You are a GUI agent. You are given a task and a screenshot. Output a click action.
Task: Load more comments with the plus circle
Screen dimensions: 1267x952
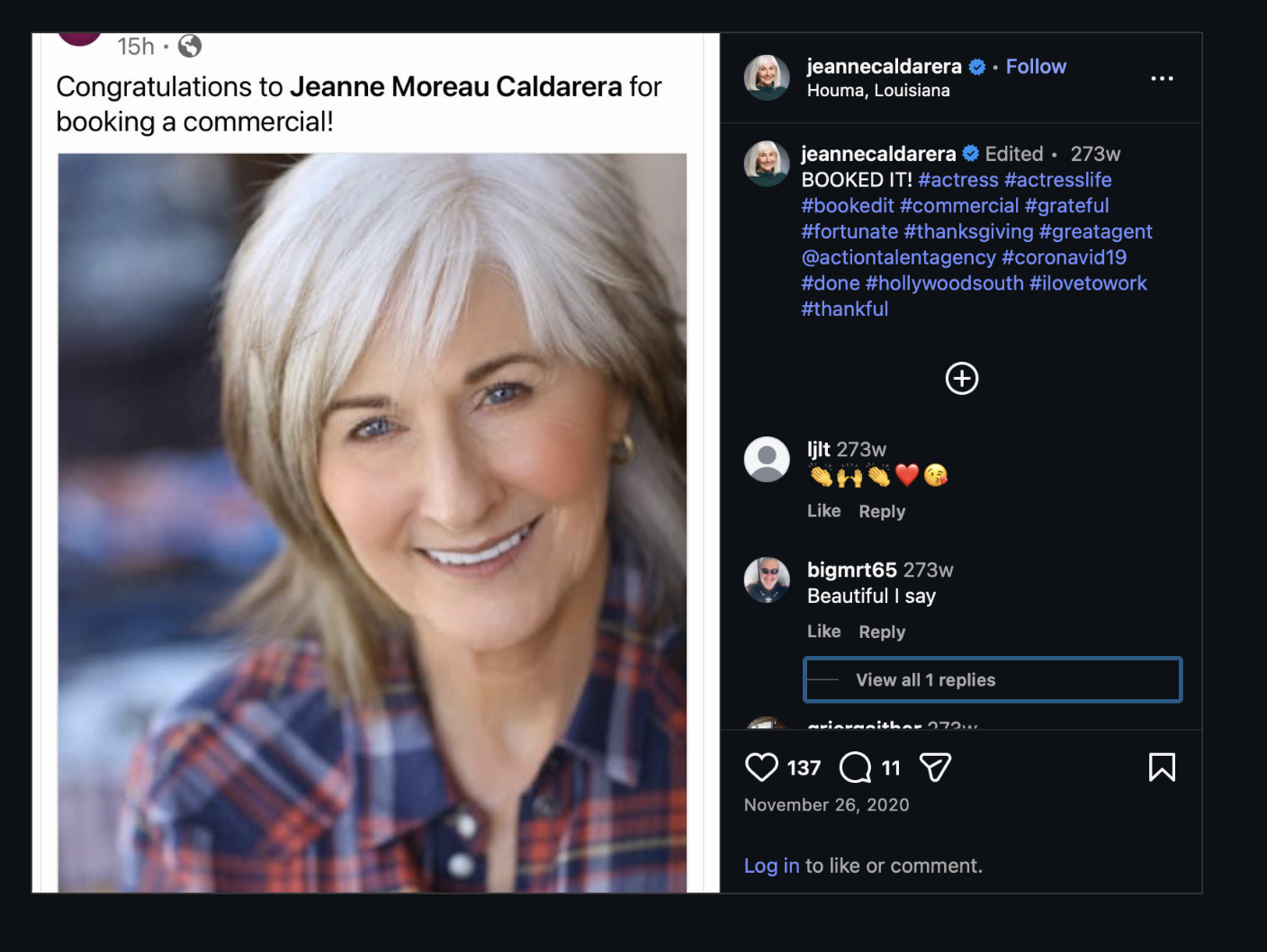962,378
